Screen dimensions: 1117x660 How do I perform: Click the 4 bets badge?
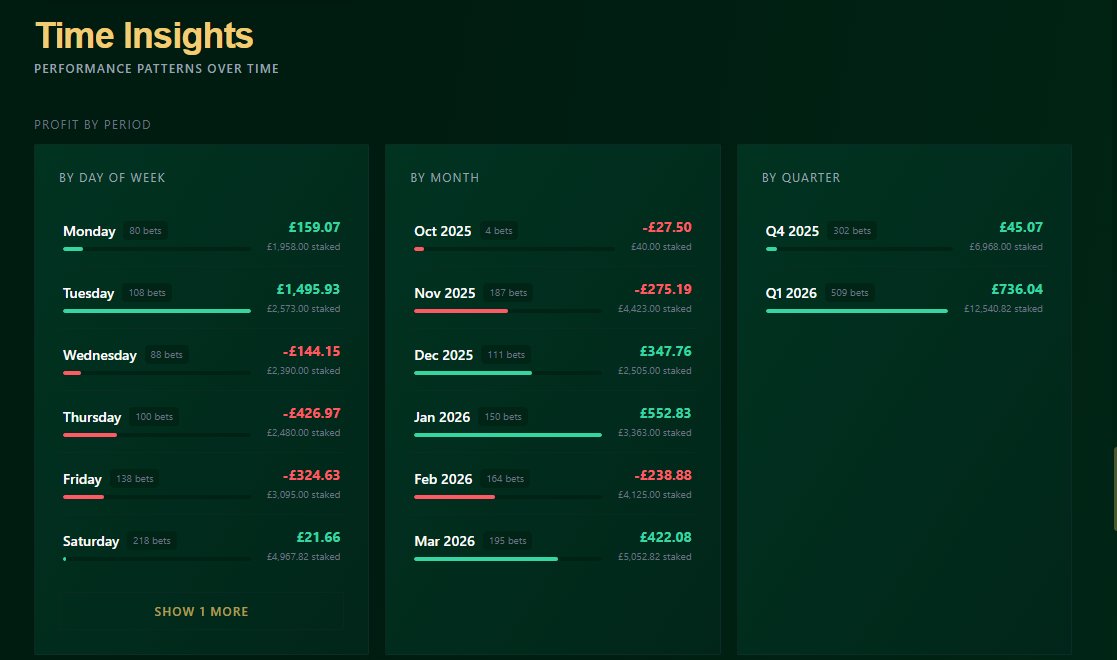tap(499, 231)
